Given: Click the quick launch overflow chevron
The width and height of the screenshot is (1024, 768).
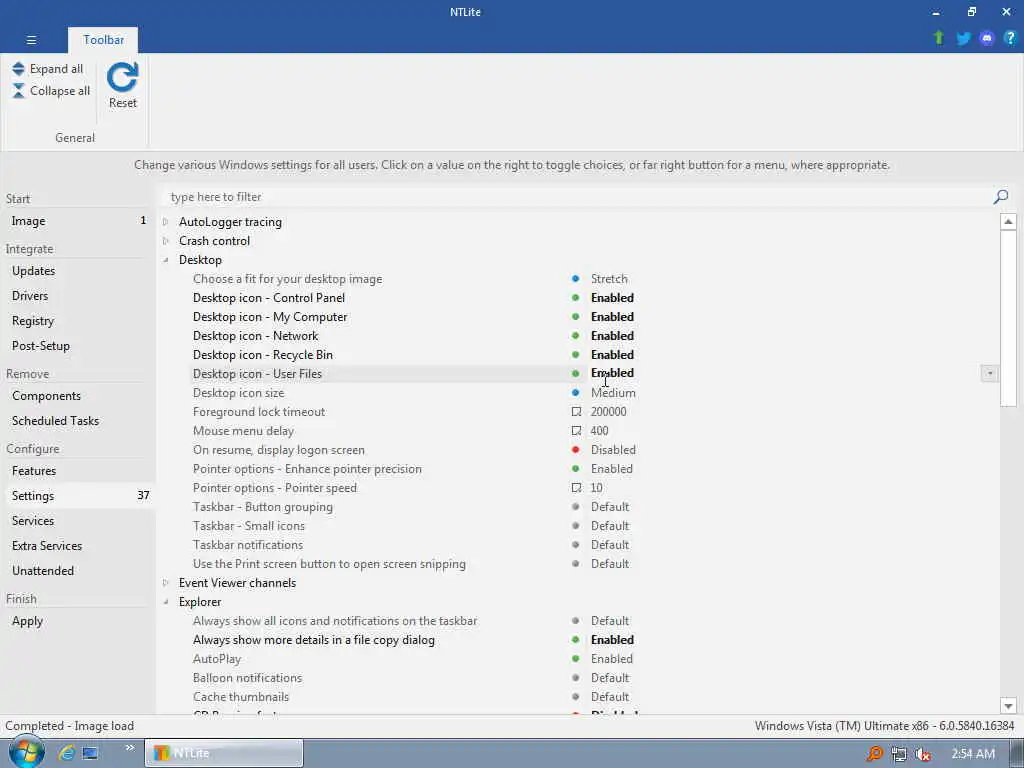Looking at the screenshot, I should tap(129, 748).
